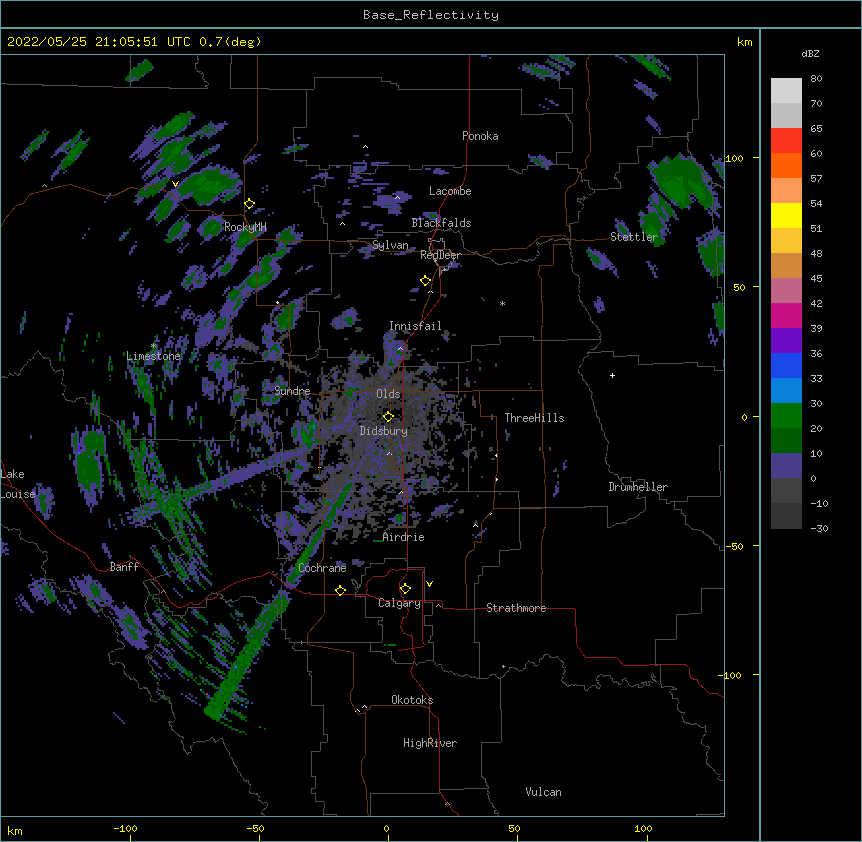
Task: Click the Drumheller label
Action: [638, 487]
